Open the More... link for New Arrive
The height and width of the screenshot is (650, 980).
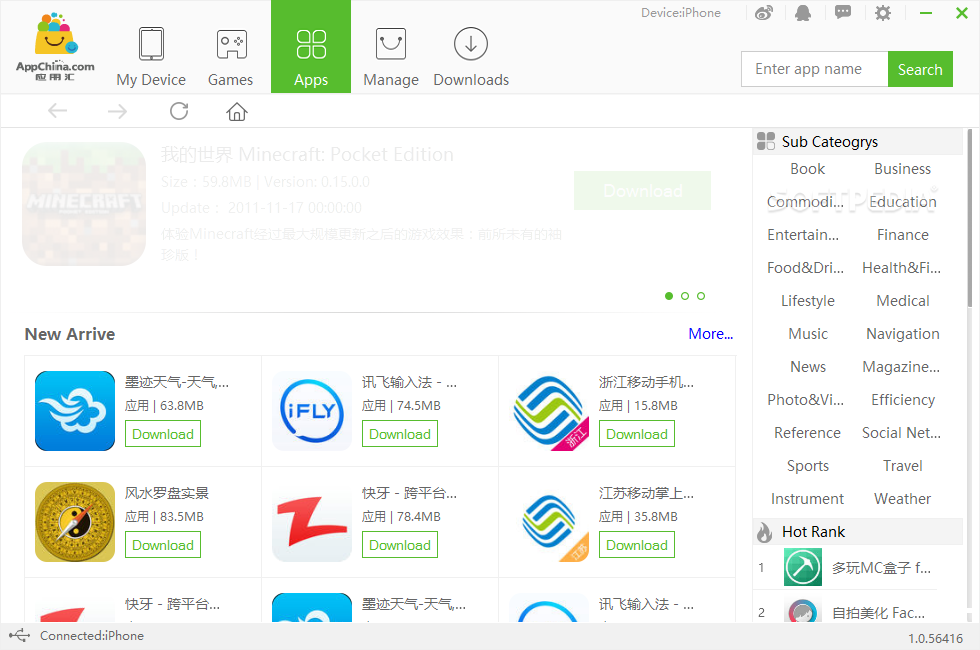pyautogui.click(x=711, y=334)
